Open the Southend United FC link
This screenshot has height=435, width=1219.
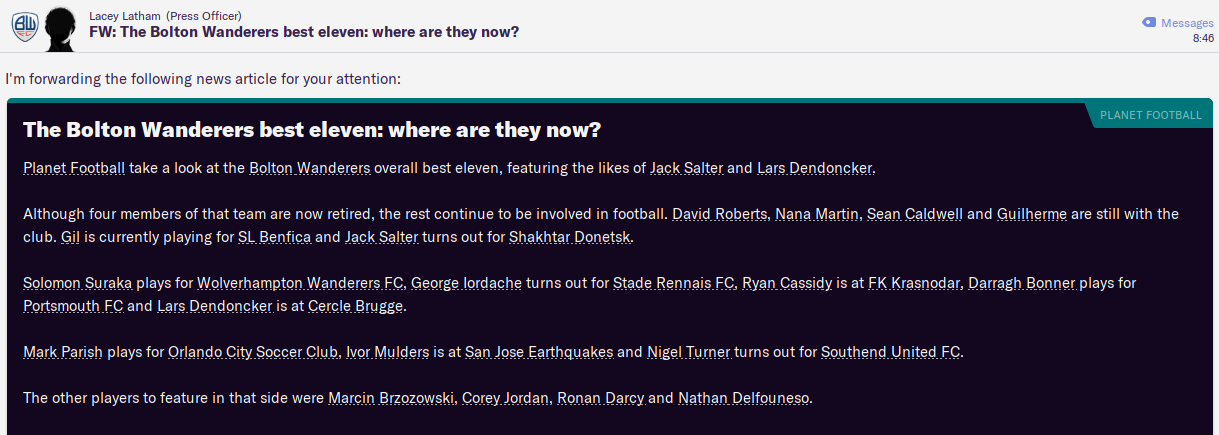pyautogui.click(x=890, y=352)
